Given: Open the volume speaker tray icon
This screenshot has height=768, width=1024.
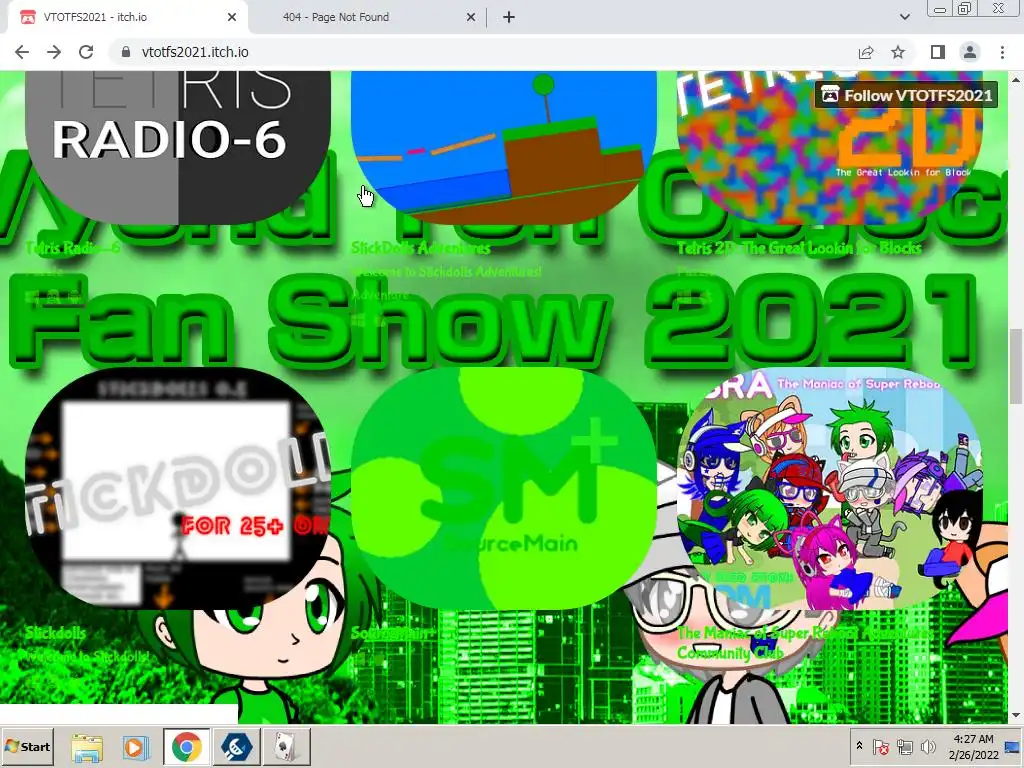Looking at the screenshot, I should pyautogui.click(x=928, y=746).
